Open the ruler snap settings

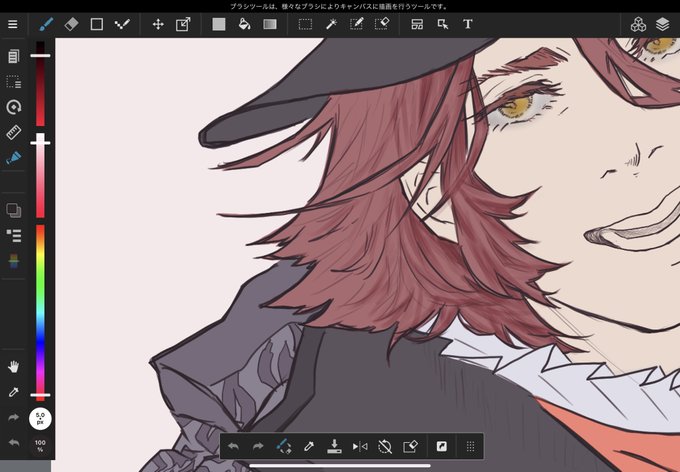click(x=13, y=132)
